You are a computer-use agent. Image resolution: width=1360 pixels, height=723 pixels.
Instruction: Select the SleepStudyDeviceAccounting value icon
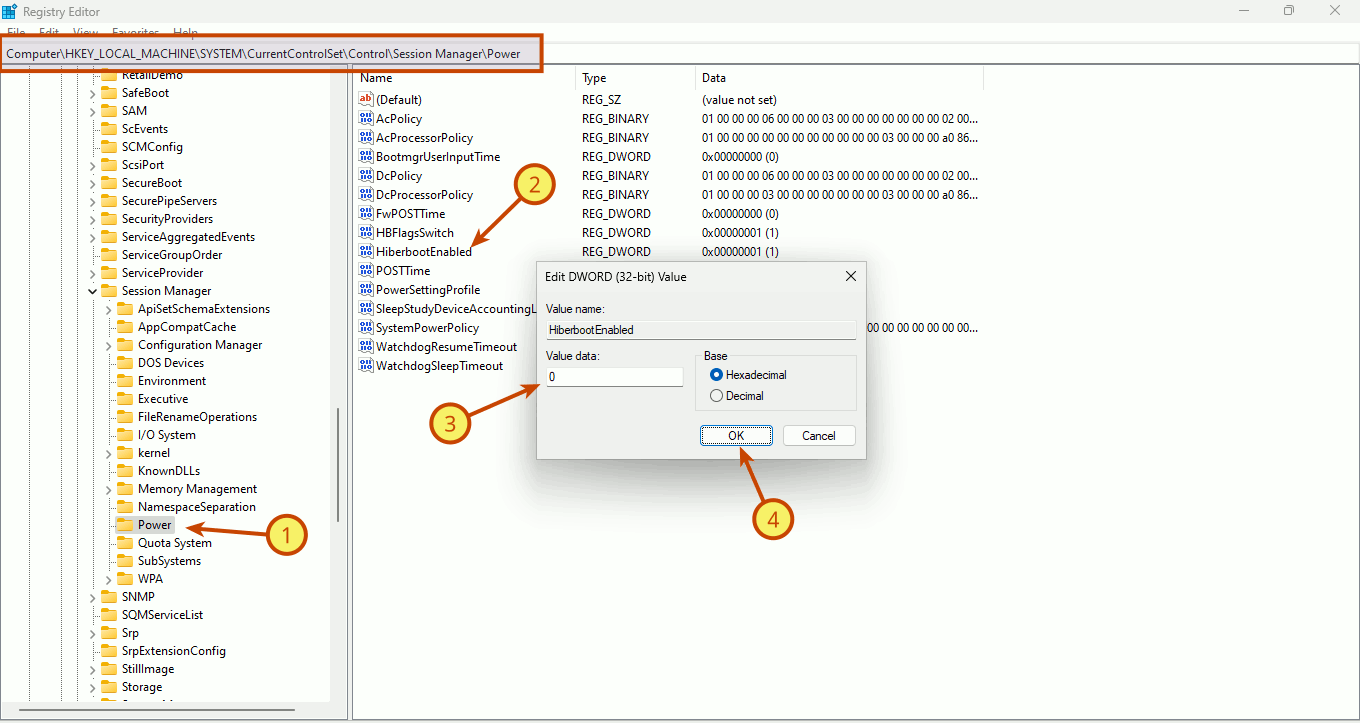pos(365,309)
